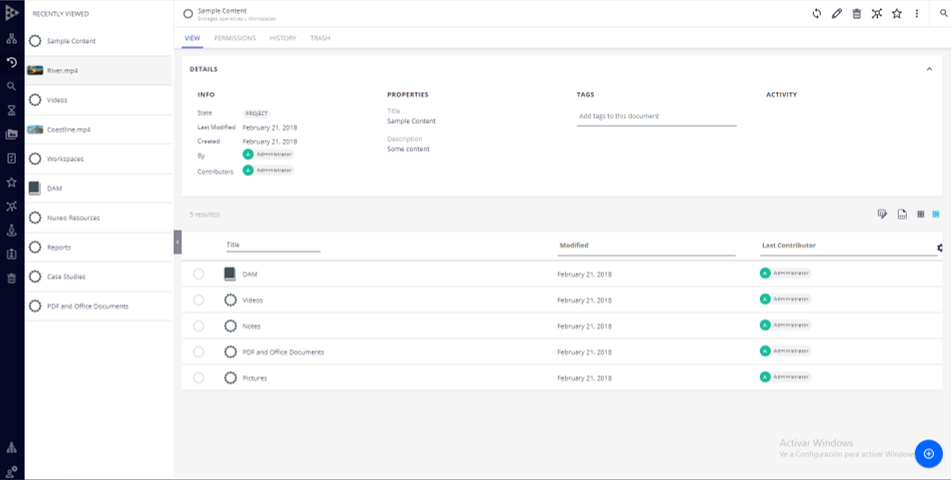Screen dimensions: 951x480
Task: Open the three-dot more actions menu
Action: 917,13
